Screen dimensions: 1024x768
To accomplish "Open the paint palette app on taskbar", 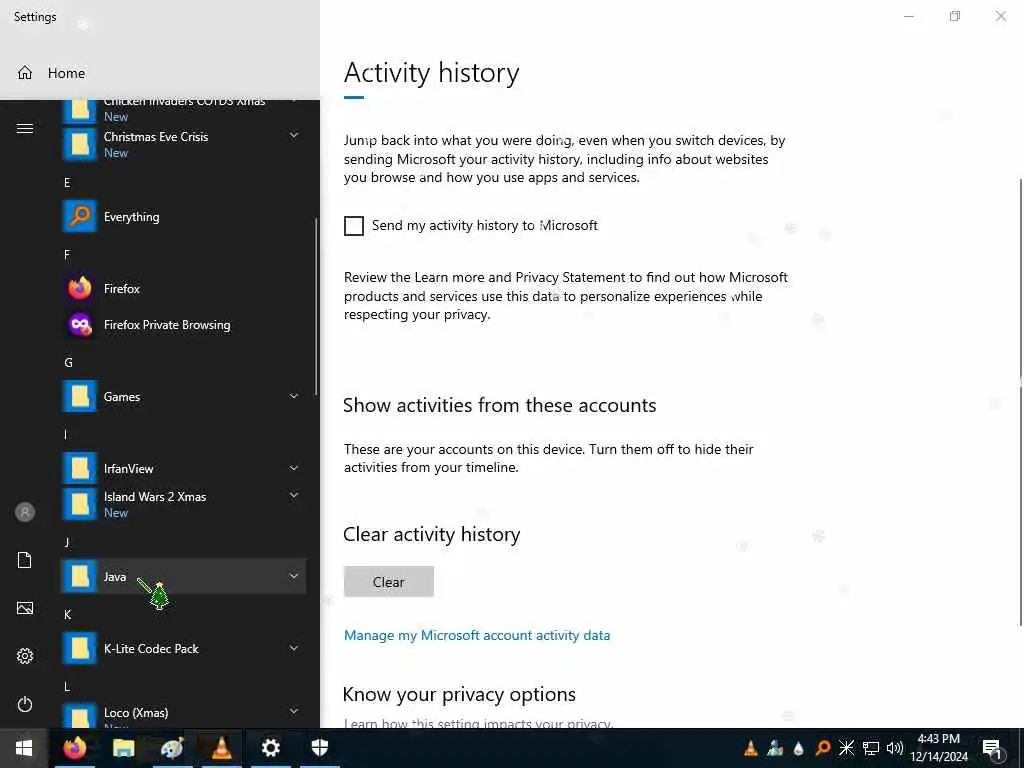I will [172, 748].
